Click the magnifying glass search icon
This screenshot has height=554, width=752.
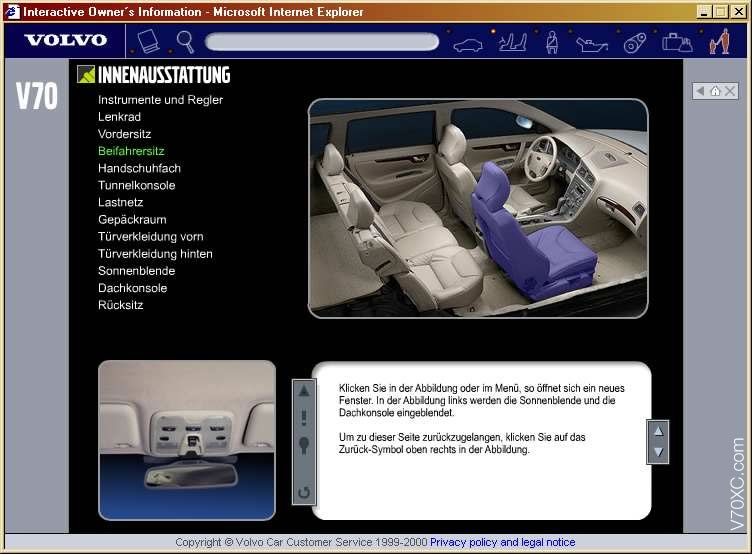coord(185,41)
